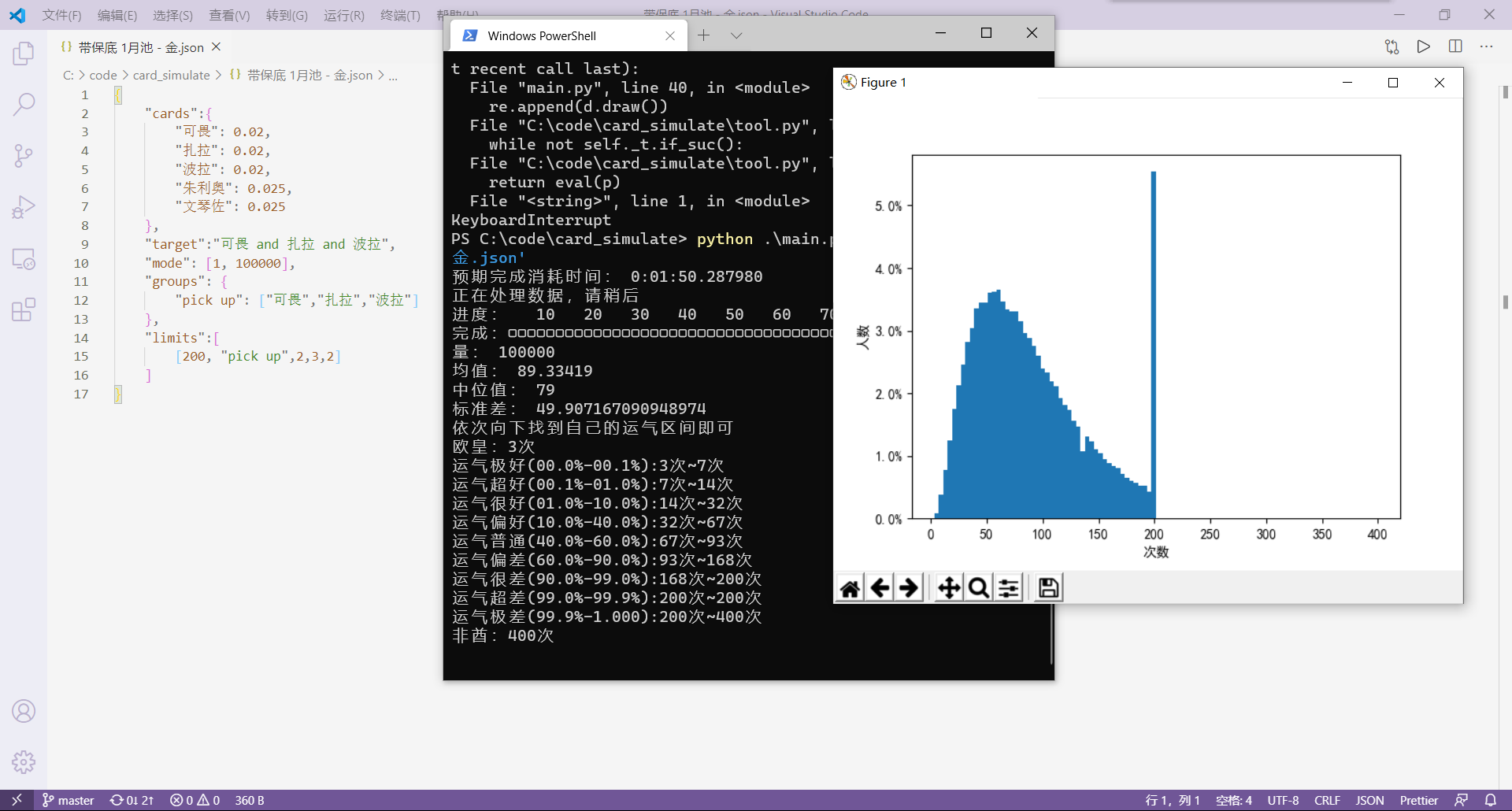
Task: Click UTF-8 encoding in status bar
Action: tap(1284, 800)
